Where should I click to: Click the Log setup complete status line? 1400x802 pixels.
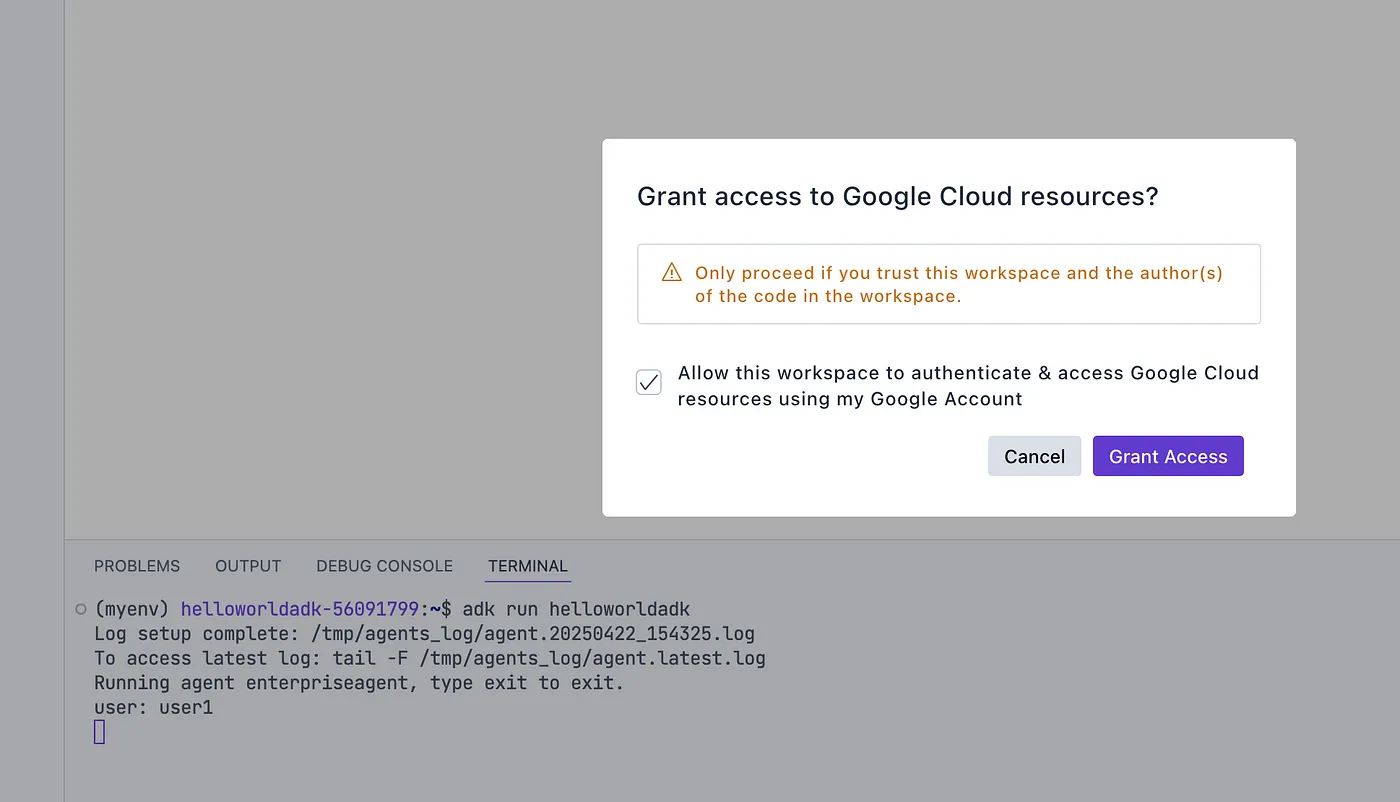(424, 633)
